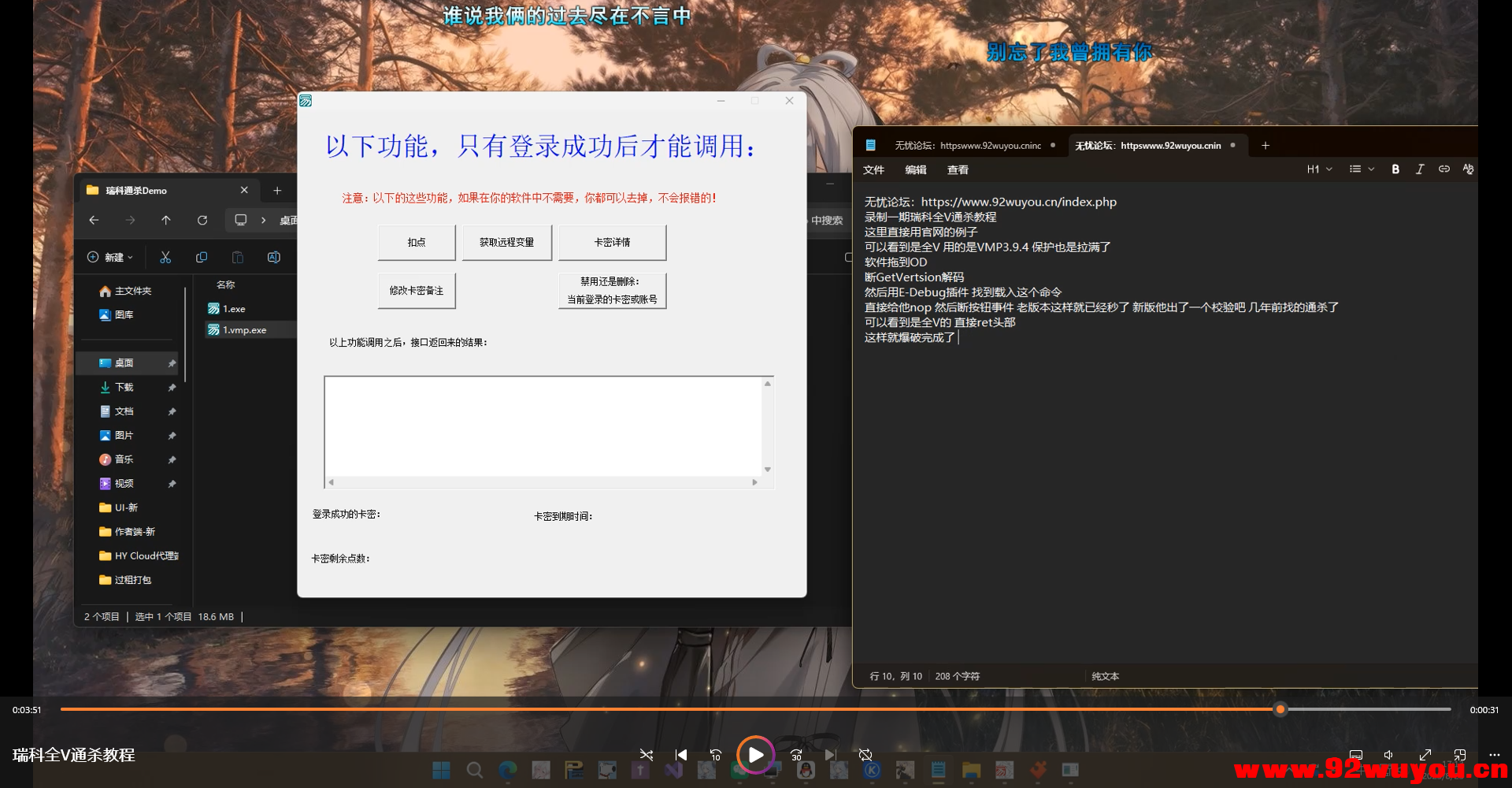The width and height of the screenshot is (1512, 788).
Task: Click the Cut icon in File Explorer toolbar
Action: [166, 257]
